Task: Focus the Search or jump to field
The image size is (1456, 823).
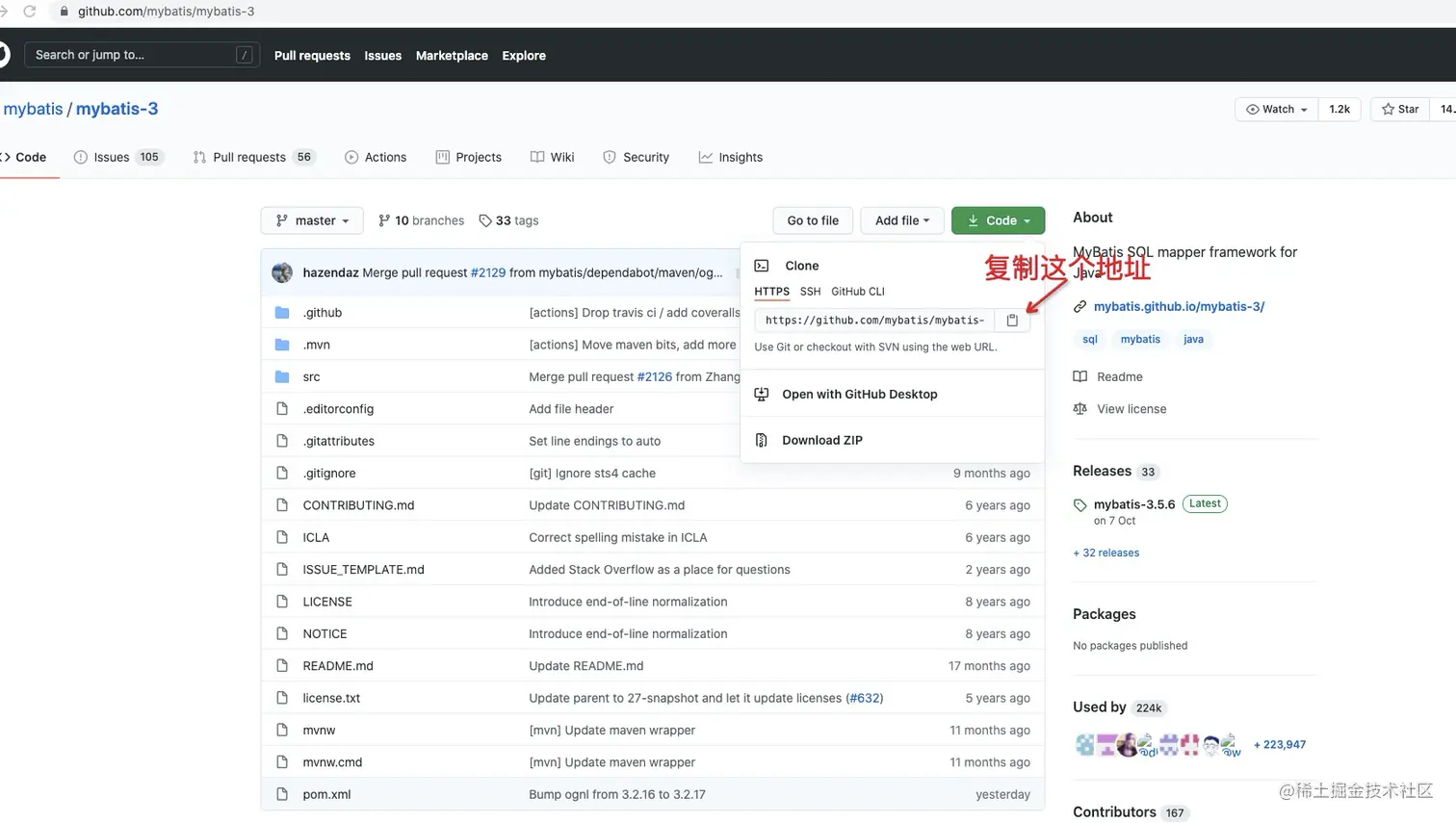Action: click(x=142, y=55)
